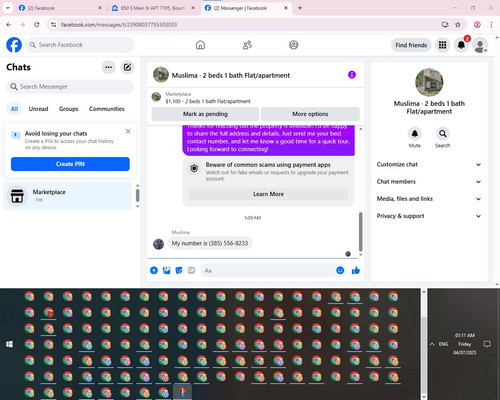Open the notifications bell icon

[x=461, y=45]
